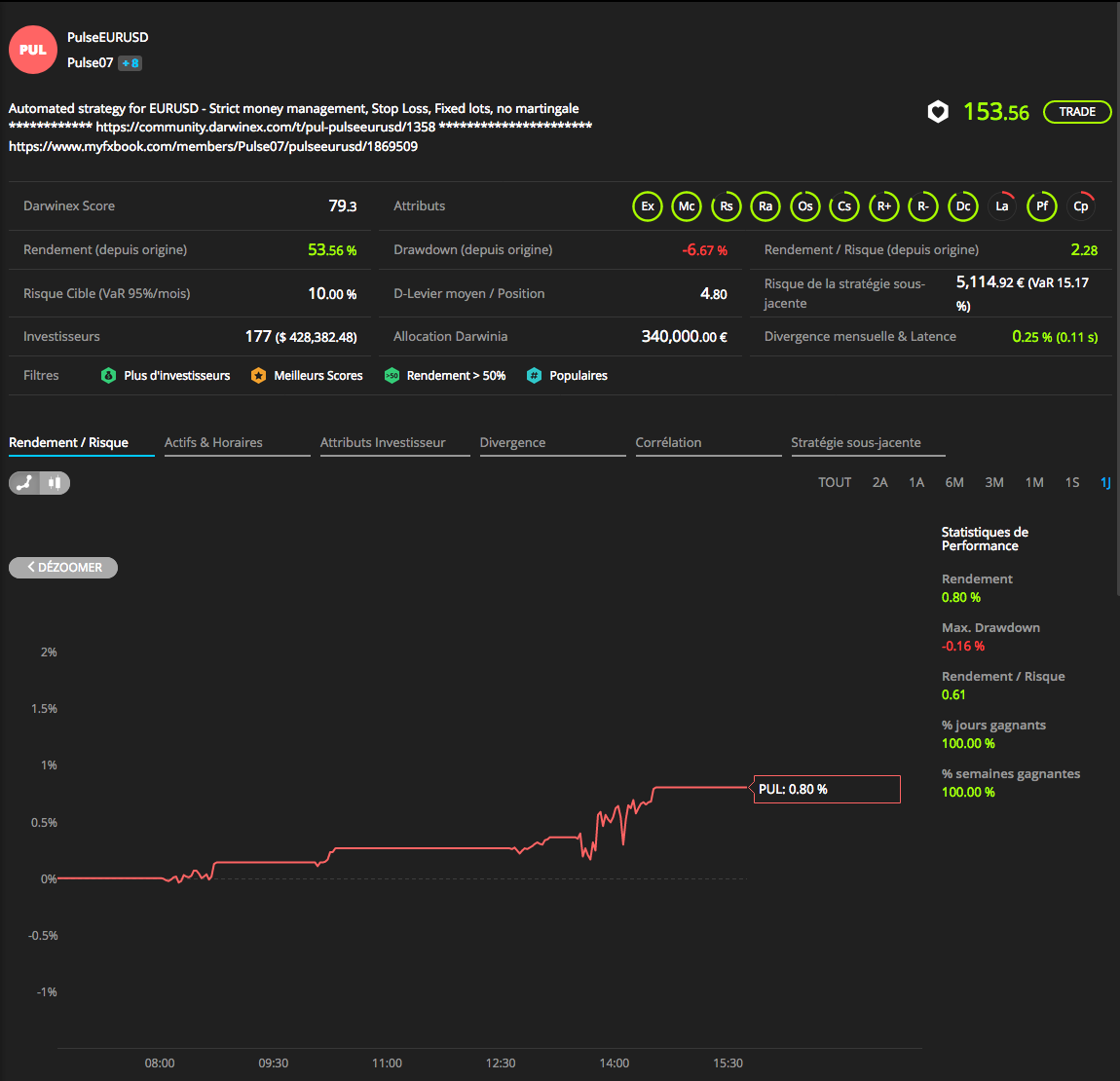
Task: Click the teal hashtag Populaires badge icon
Action: [x=535, y=376]
